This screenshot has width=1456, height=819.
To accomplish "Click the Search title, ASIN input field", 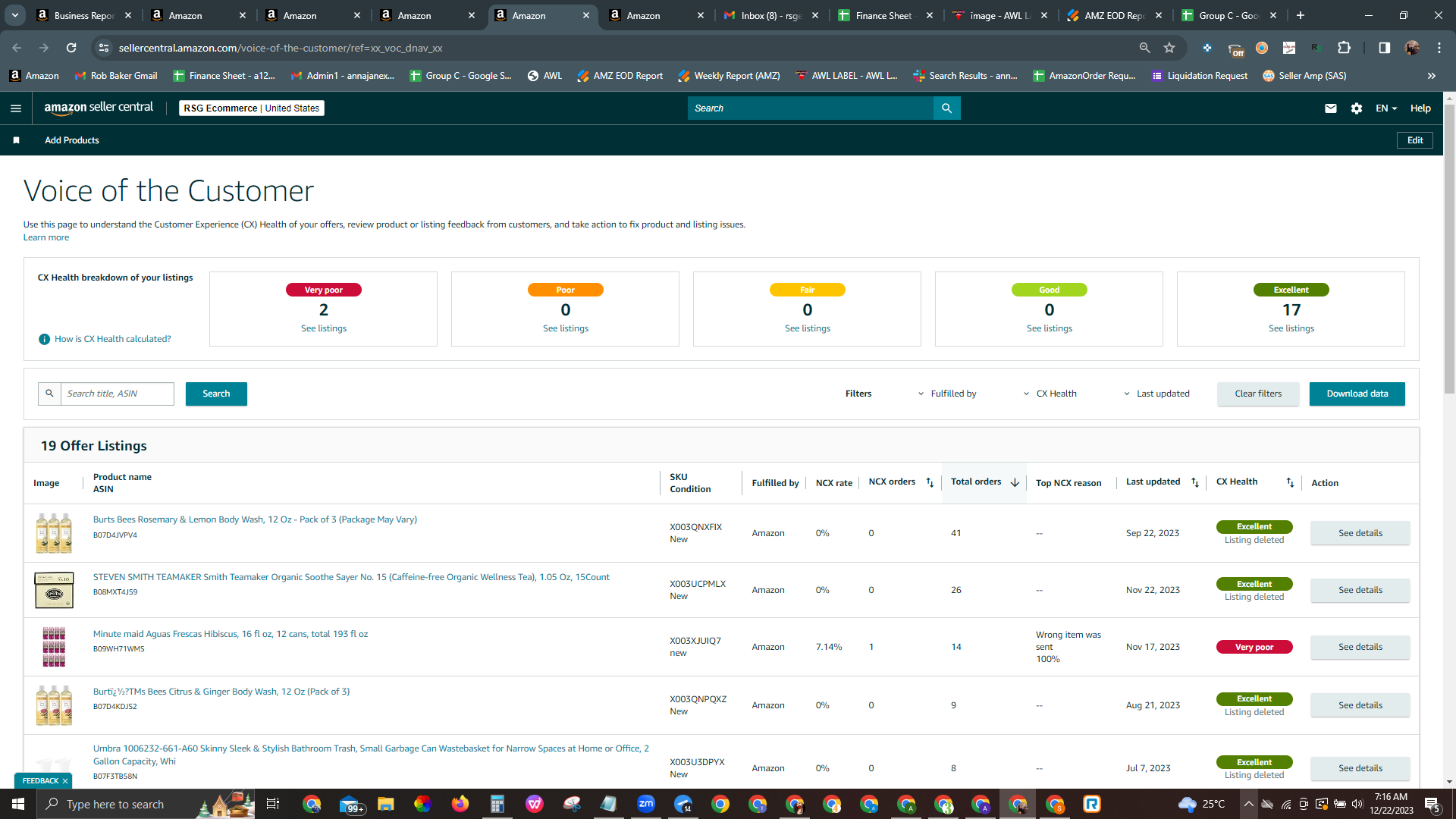I will pos(118,394).
